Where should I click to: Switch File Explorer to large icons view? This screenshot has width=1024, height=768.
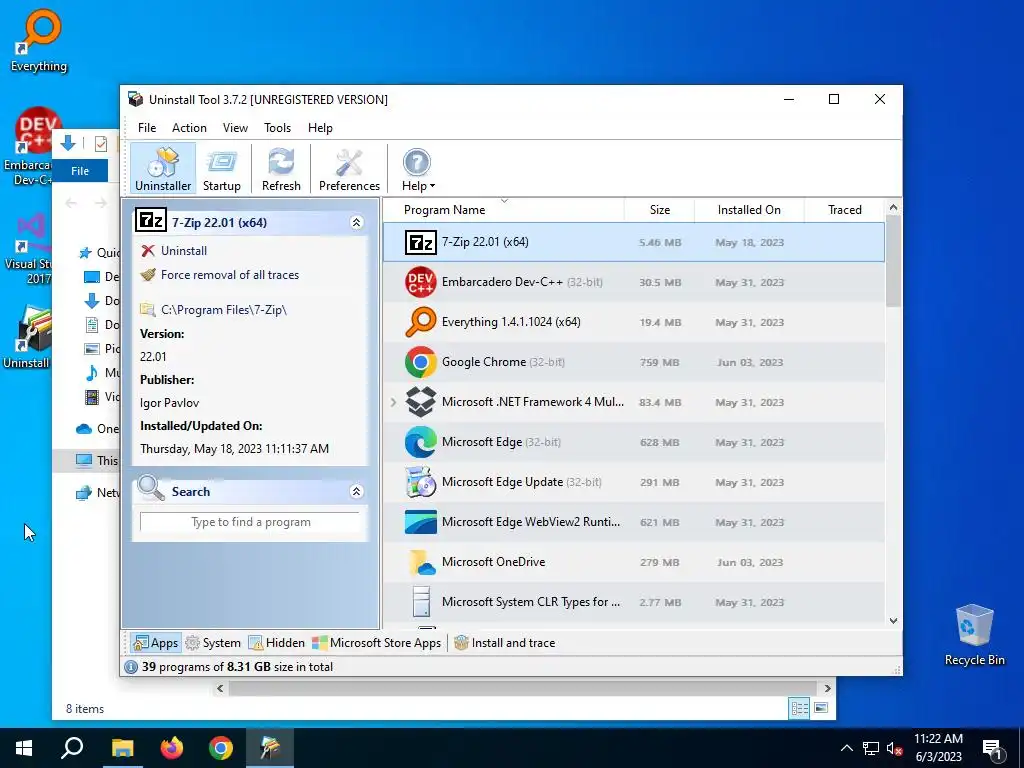[821, 708]
